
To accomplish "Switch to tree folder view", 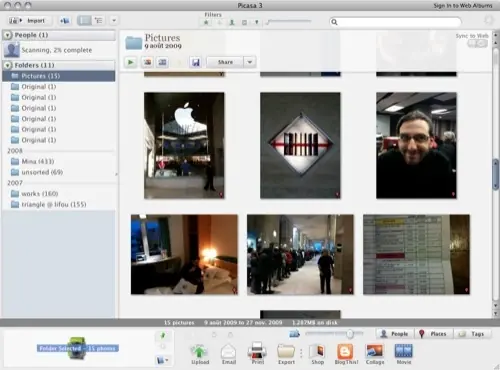I will [x=99, y=21].
